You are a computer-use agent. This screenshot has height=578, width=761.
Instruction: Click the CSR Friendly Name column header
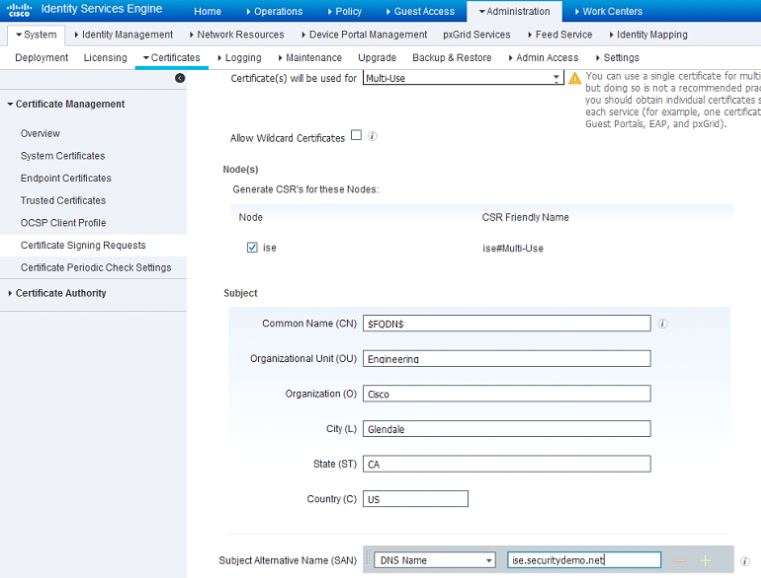[525, 217]
